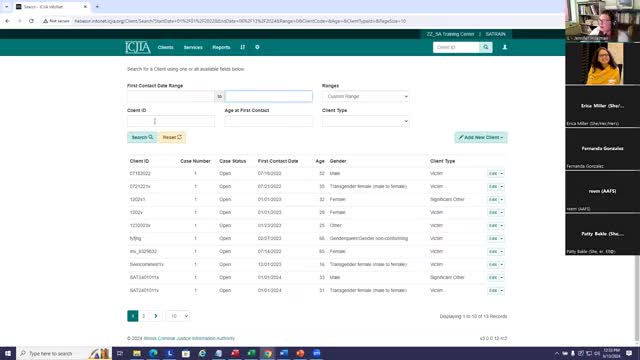Open the user profile icon in navbar
The height and width of the screenshot is (360, 640).
click(x=504, y=47)
